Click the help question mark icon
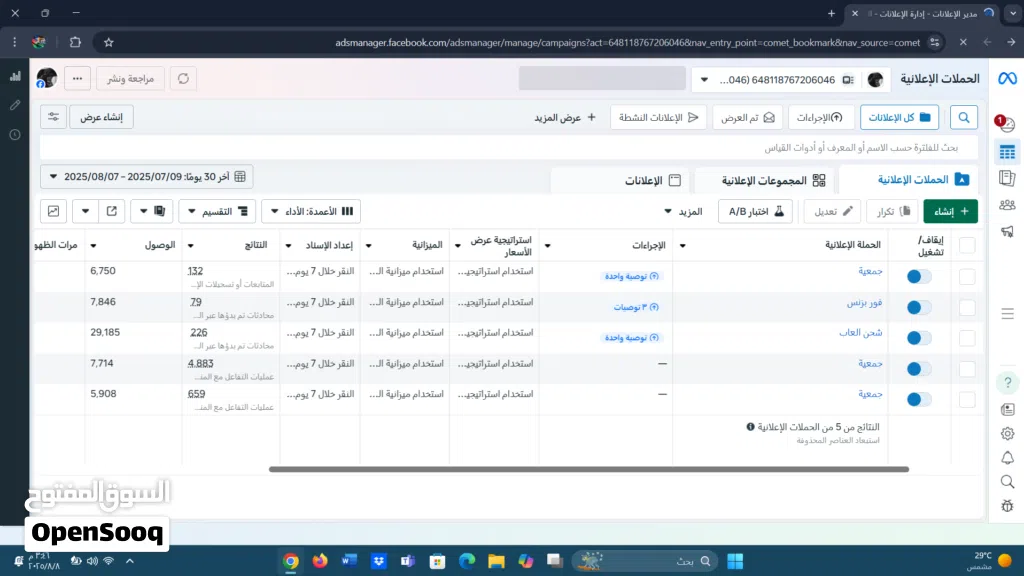Image resolution: width=1024 pixels, height=576 pixels. tap(1007, 383)
